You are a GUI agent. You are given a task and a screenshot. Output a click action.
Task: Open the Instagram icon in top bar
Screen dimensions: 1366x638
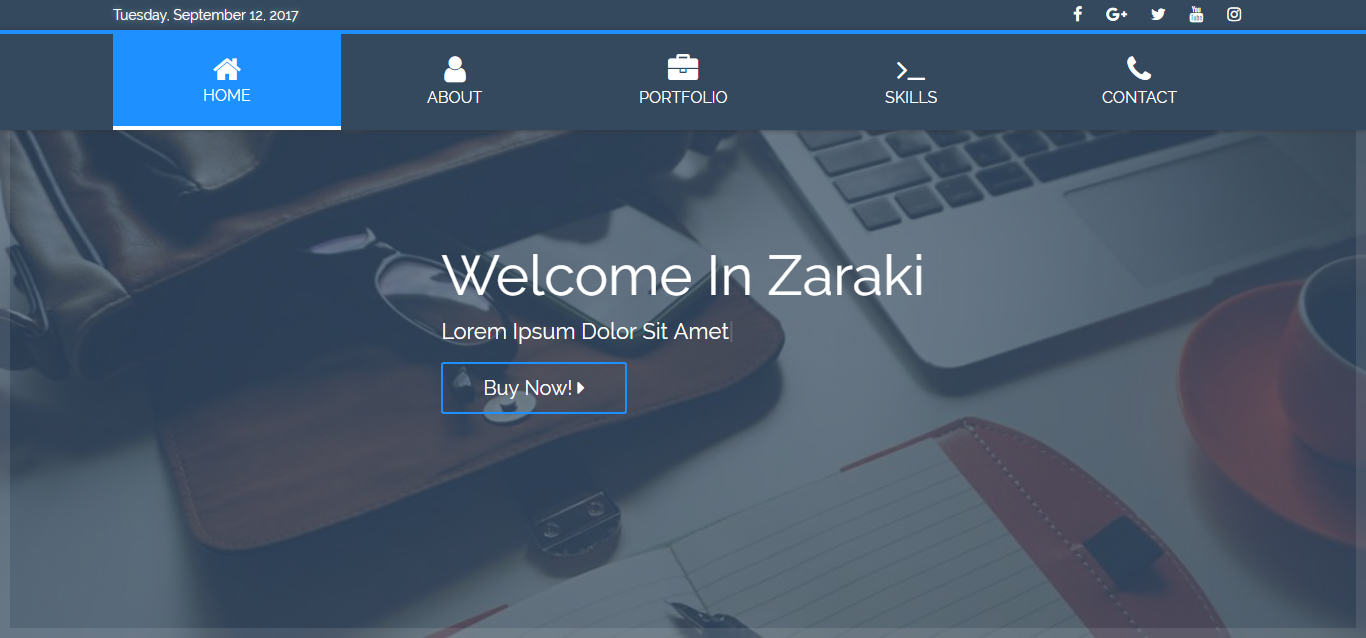pos(1234,14)
